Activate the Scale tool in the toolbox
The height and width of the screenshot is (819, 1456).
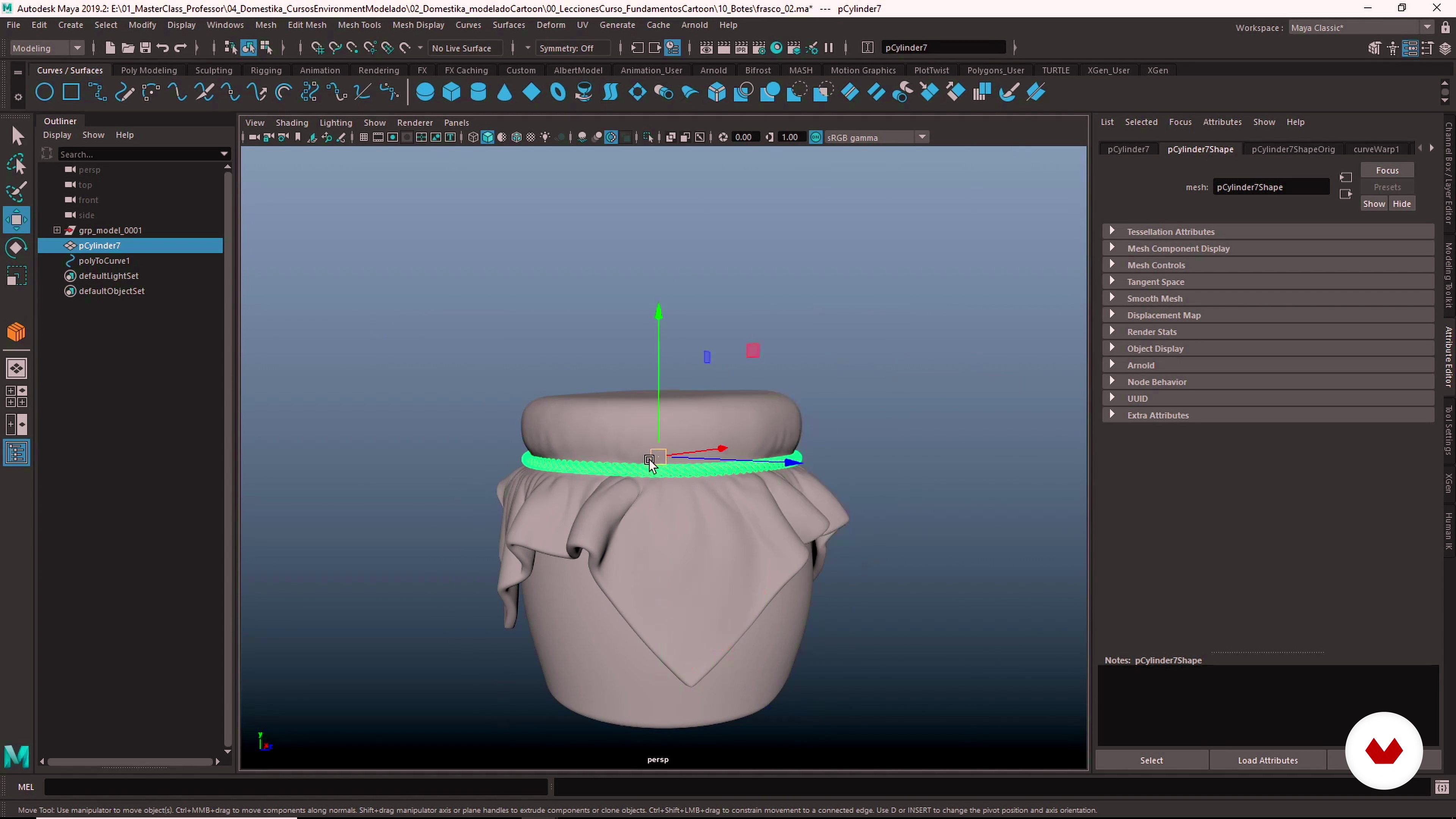(16, 276)
